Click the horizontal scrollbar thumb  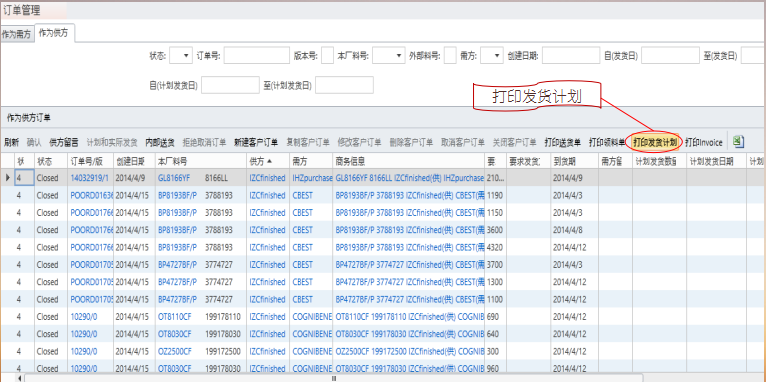coord(334,378)
